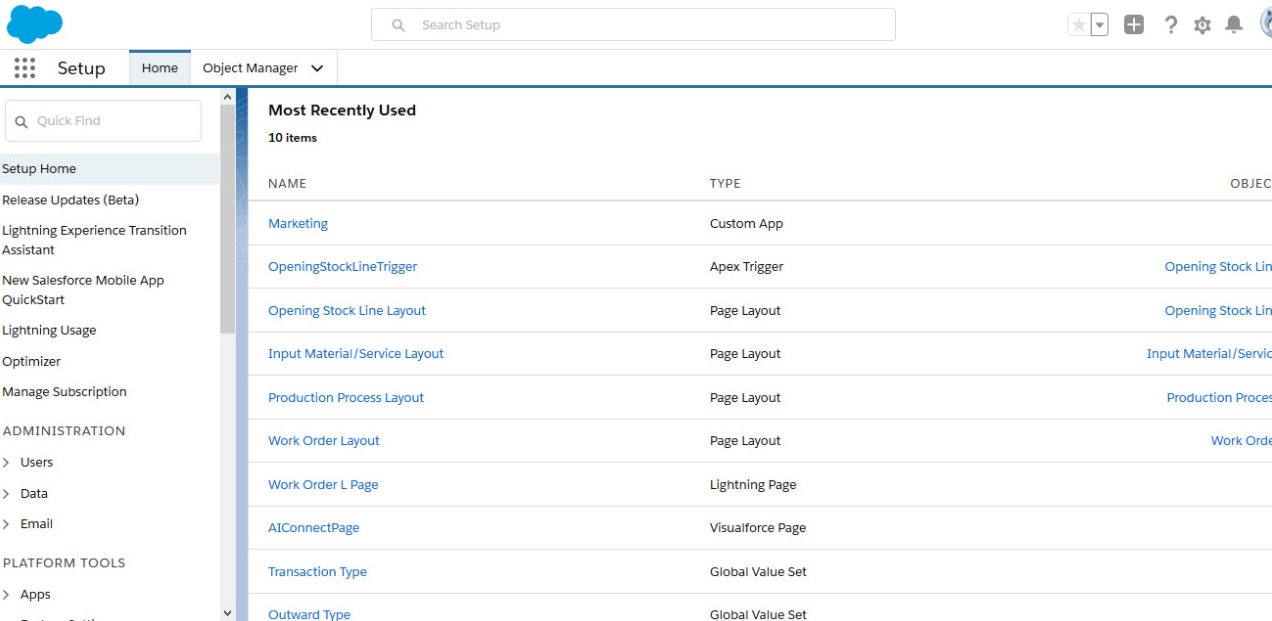This screenshot has height=621, width=1272.
Task: Open Opening Stock Line object in OpeningStockLineTrigger row
Action: click(x=1218, y=267)
